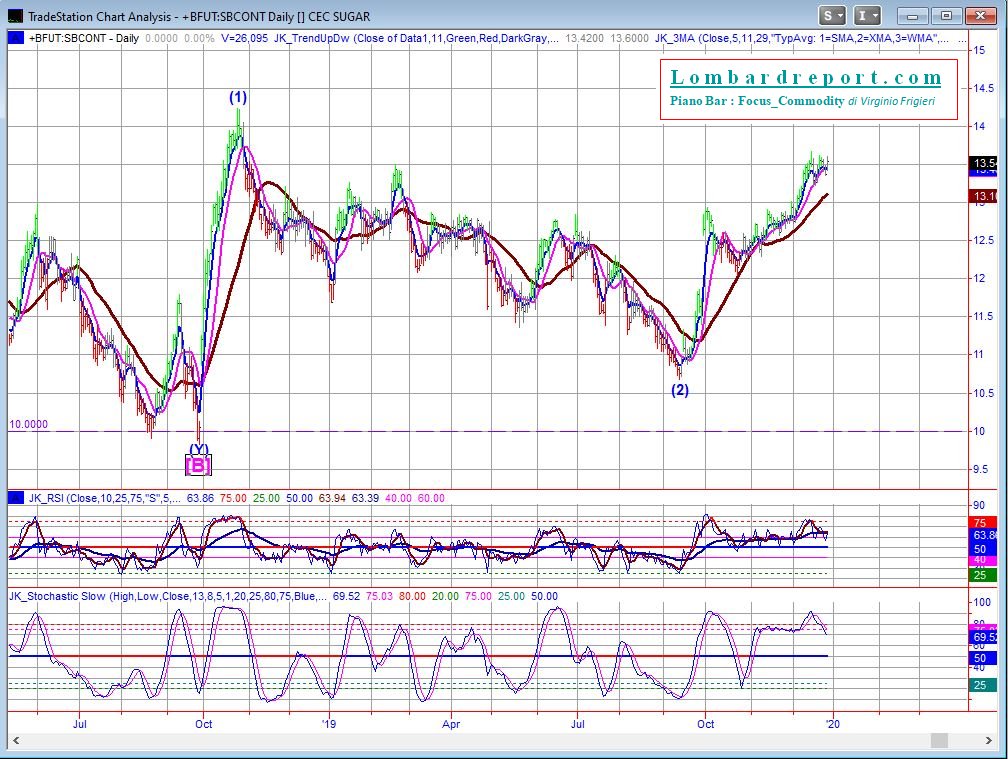Click the blue subgraph icon beside +BFUT:SBCONT

pyautogui.click(x=15, y=38)
